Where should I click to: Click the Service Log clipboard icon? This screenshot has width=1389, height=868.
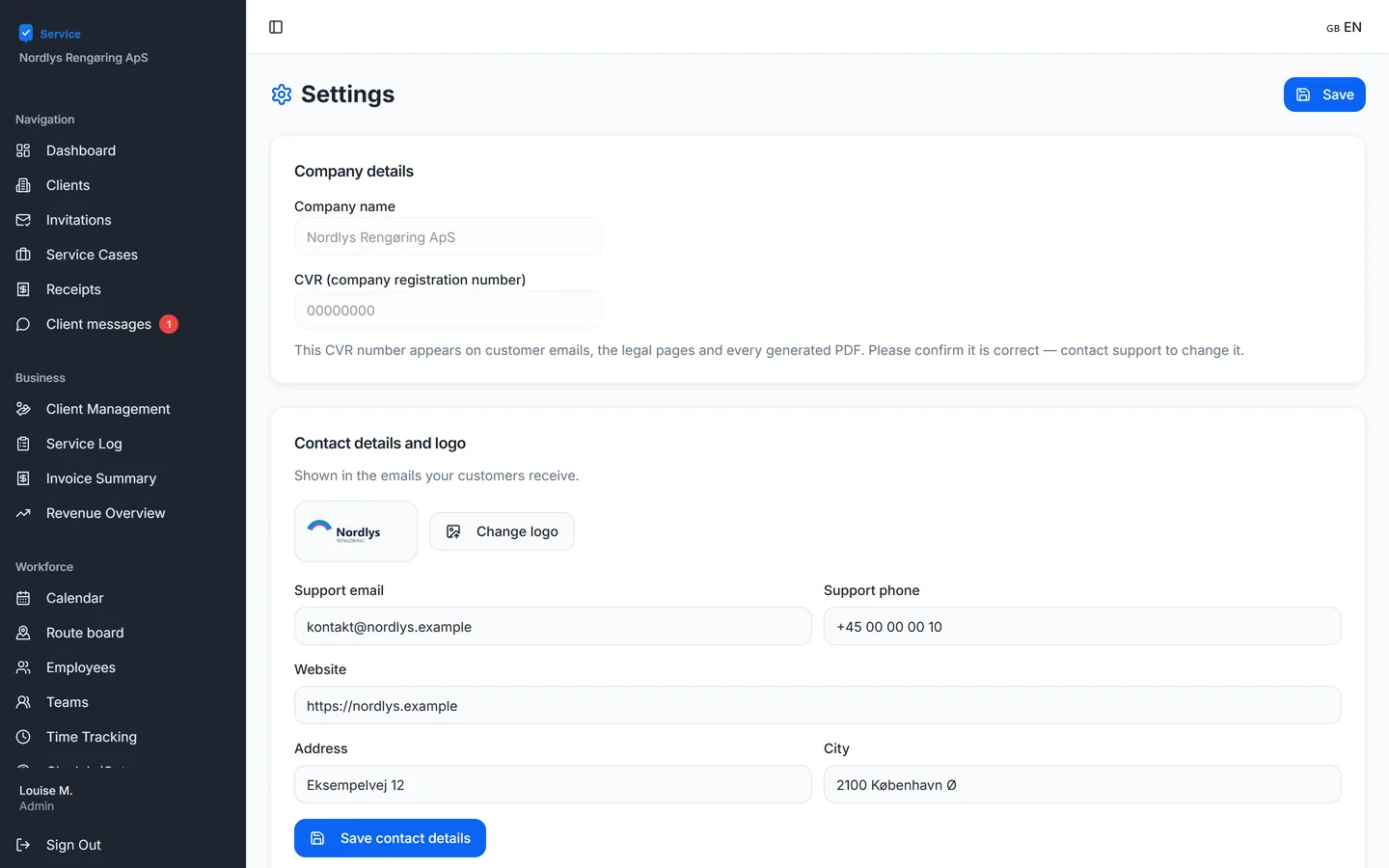click(x=23, y=444)
